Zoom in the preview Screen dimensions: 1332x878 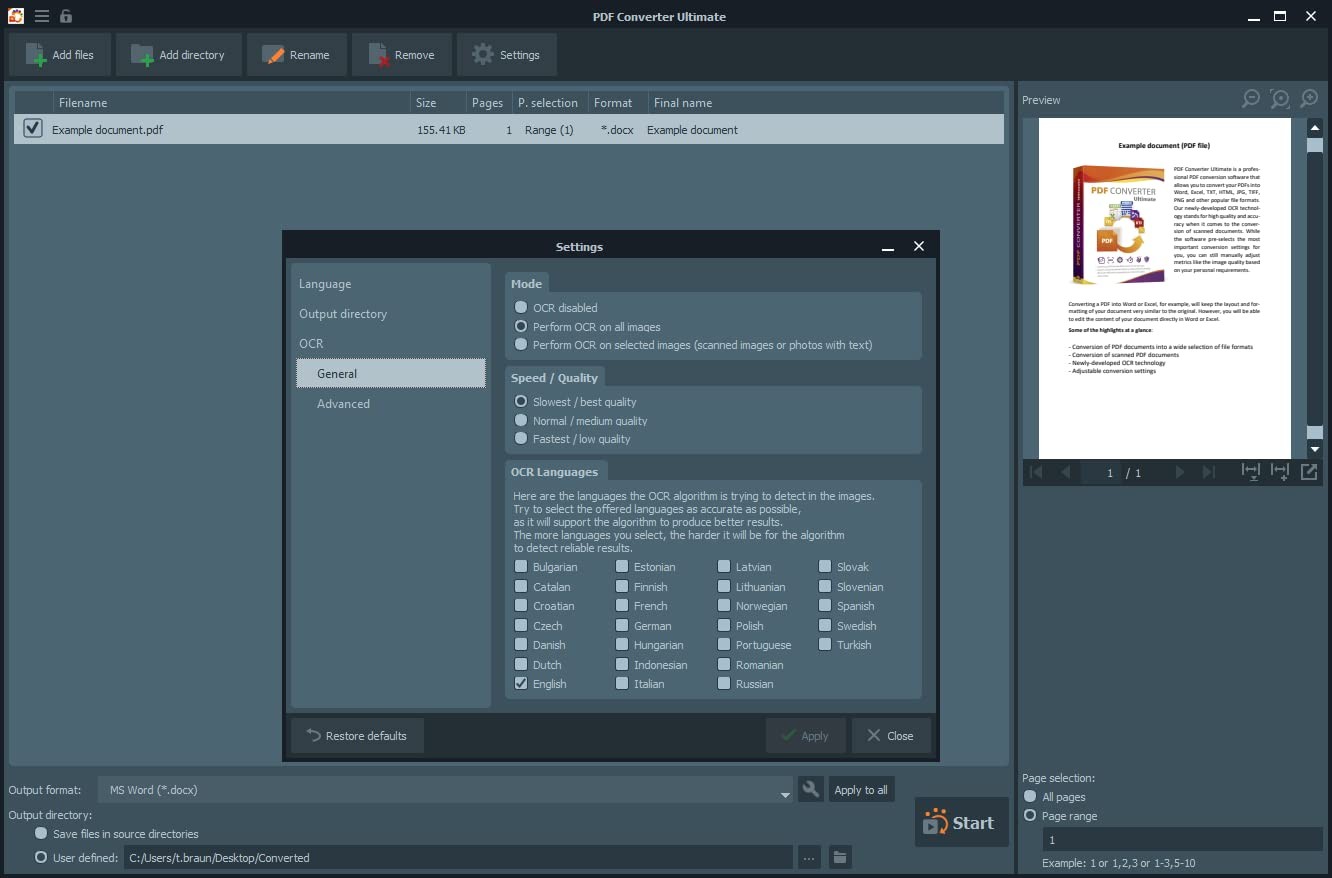click(1309, 99)
